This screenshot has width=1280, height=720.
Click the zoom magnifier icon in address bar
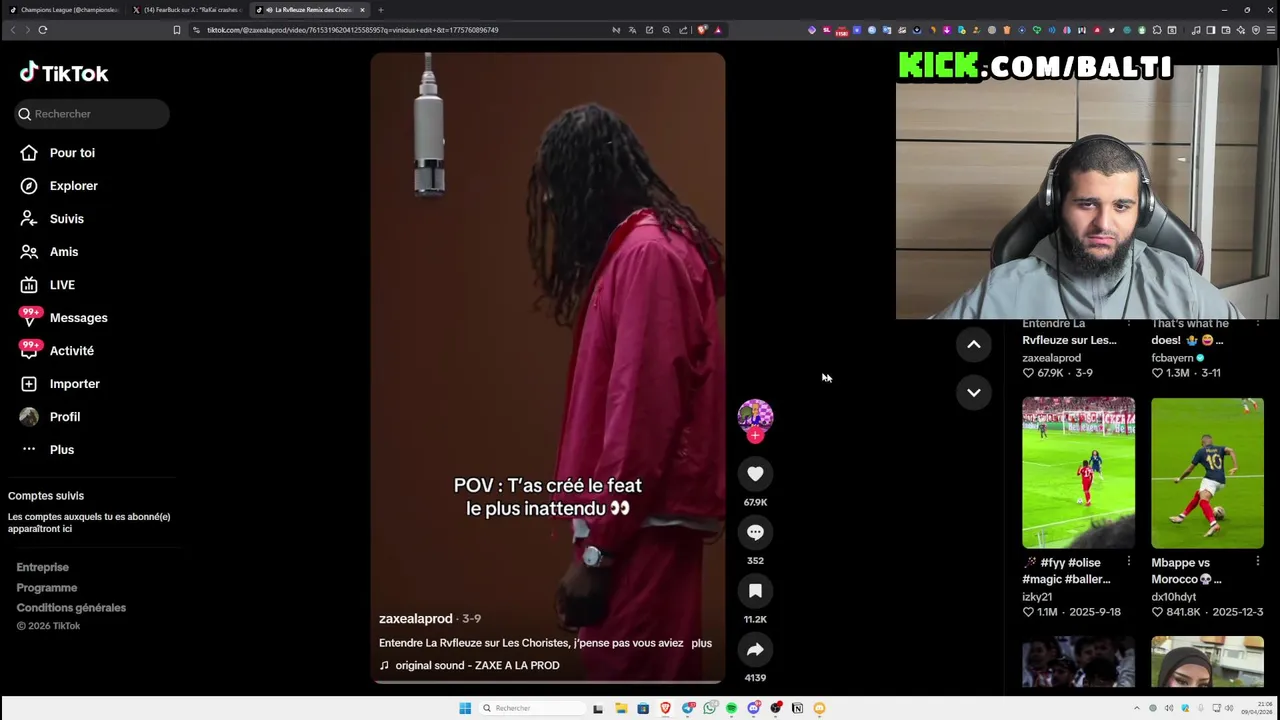[666, 30]
